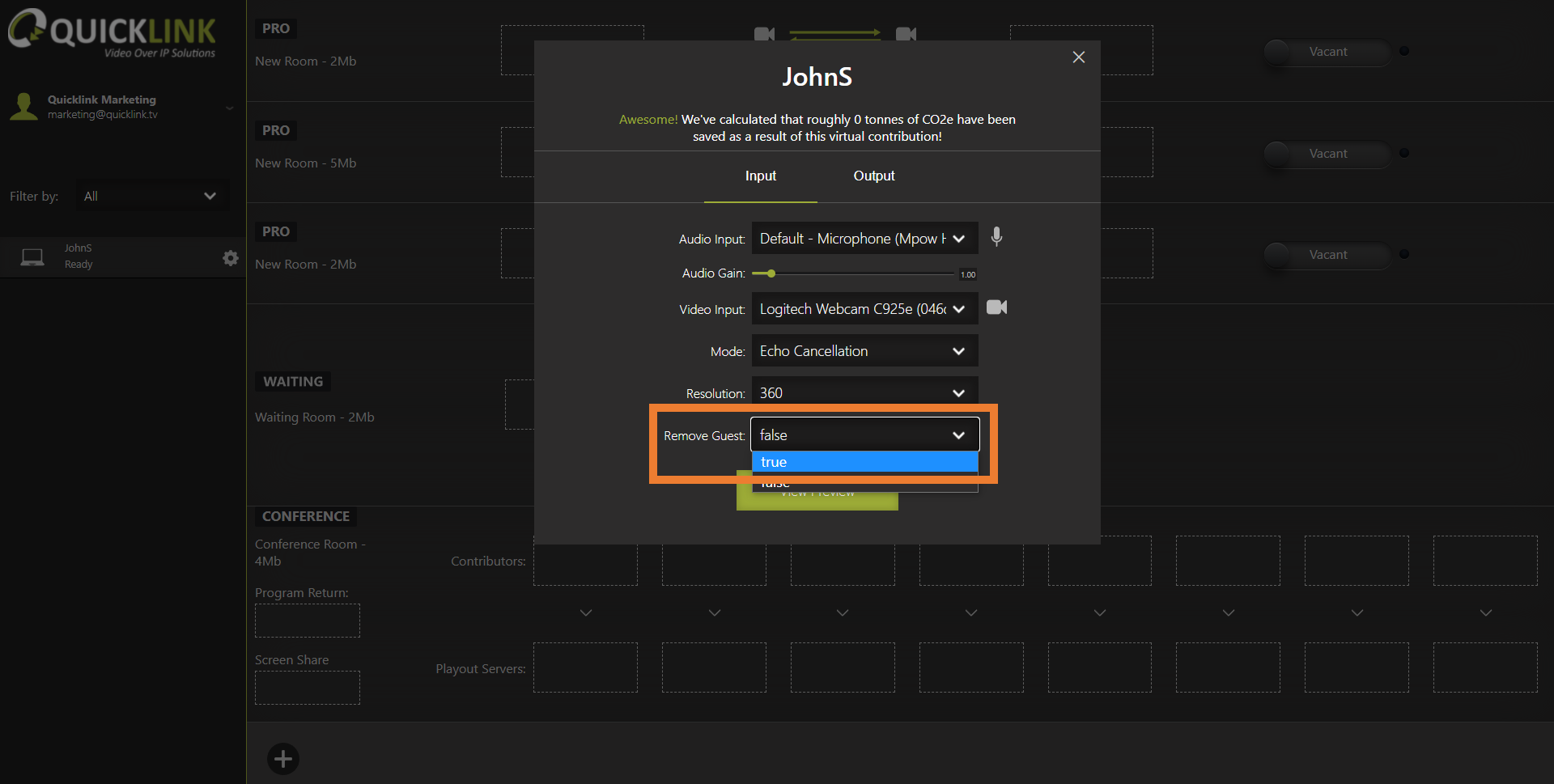The height and width of the screenshot is (784, 1554).
Task: Select the Input tab
Action: point(760,176)
